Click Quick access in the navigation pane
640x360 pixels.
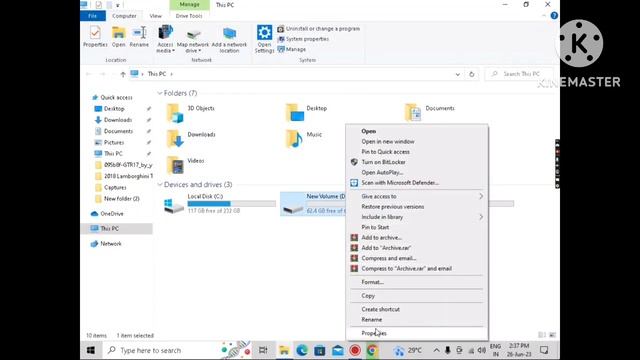116,98
